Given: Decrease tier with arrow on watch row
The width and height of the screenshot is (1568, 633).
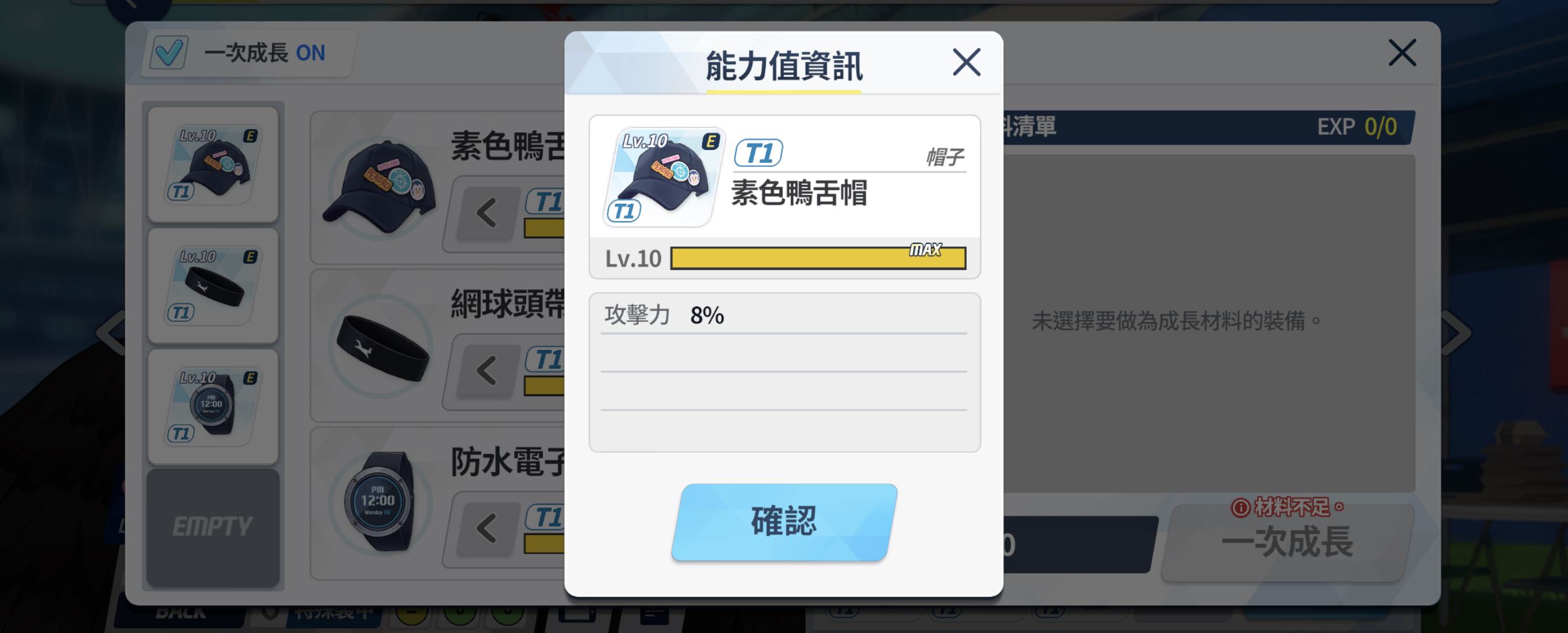Looking at the screenshot, I should (x=487, y=528).
